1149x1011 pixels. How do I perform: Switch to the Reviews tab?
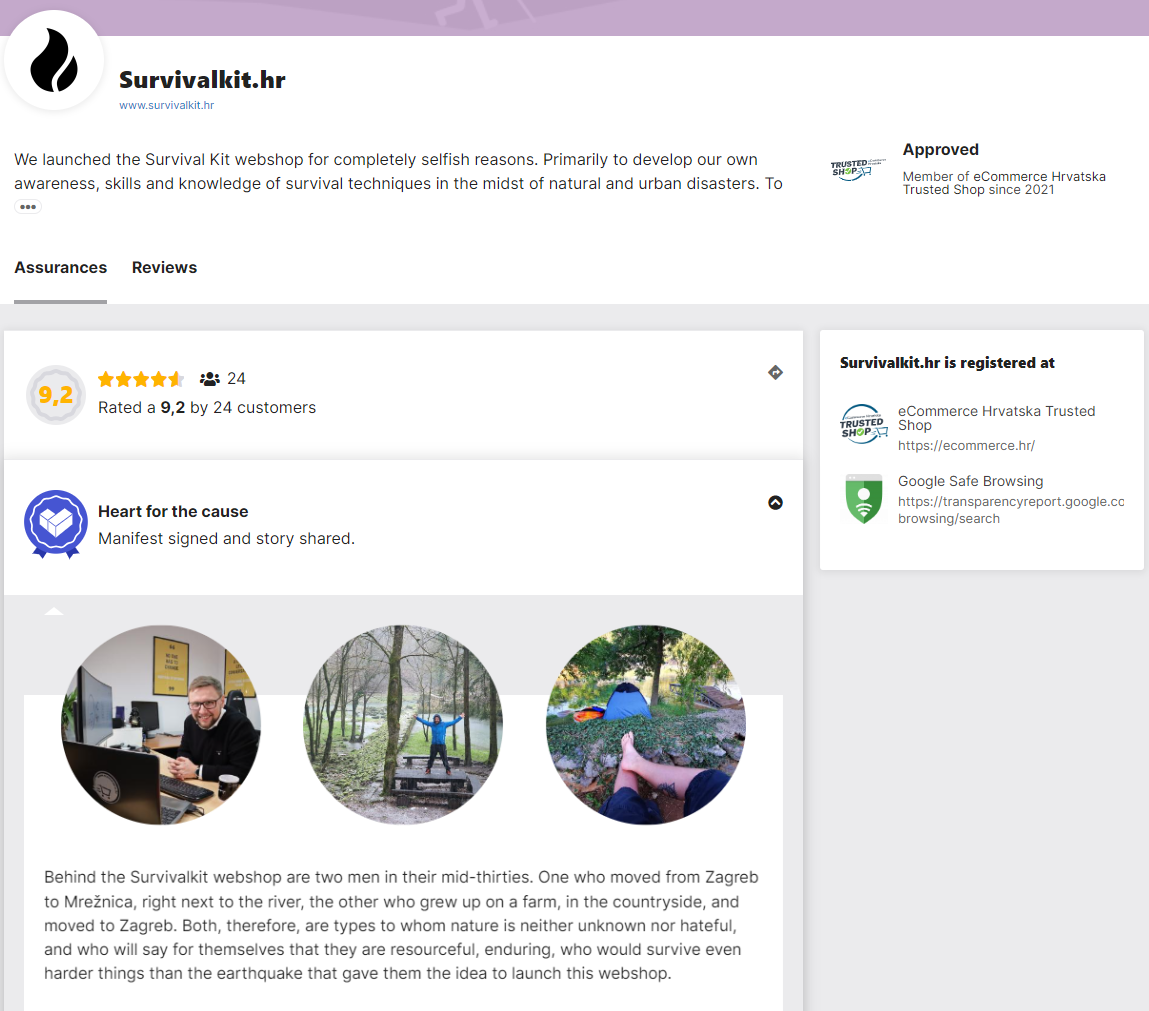coord(164,267)
